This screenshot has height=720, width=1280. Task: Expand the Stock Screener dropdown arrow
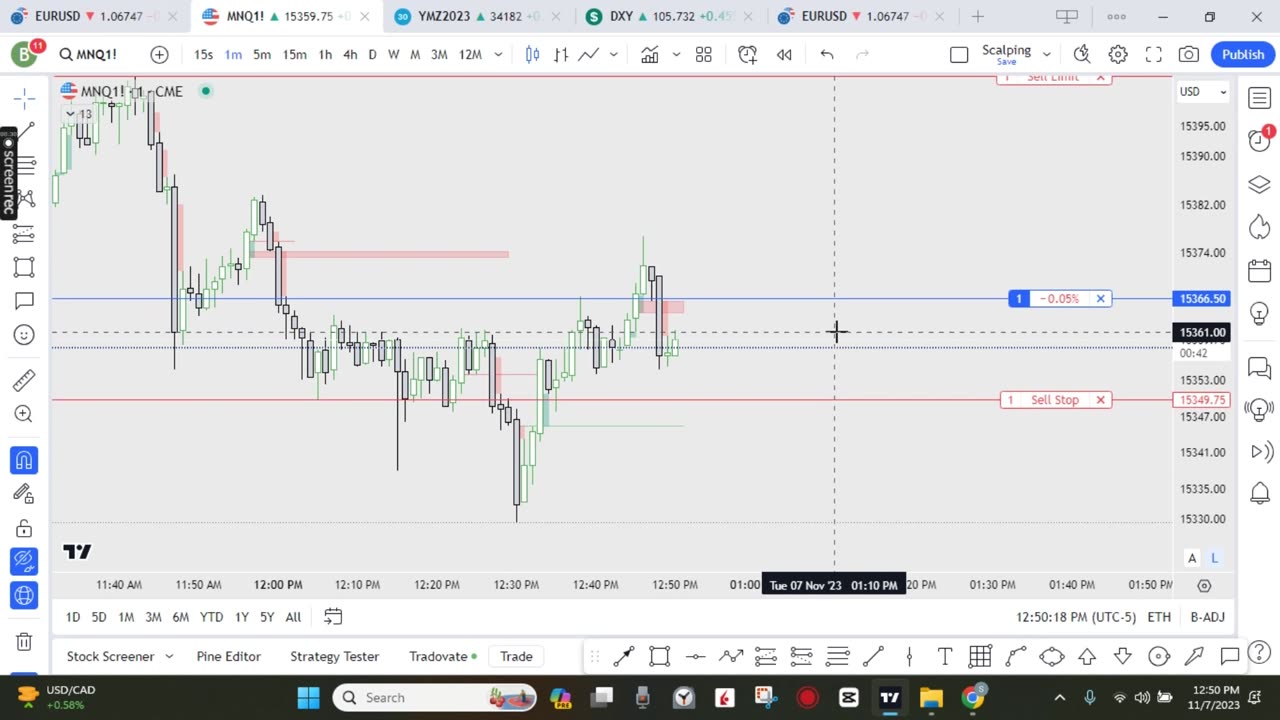click(x=169, y=657)
